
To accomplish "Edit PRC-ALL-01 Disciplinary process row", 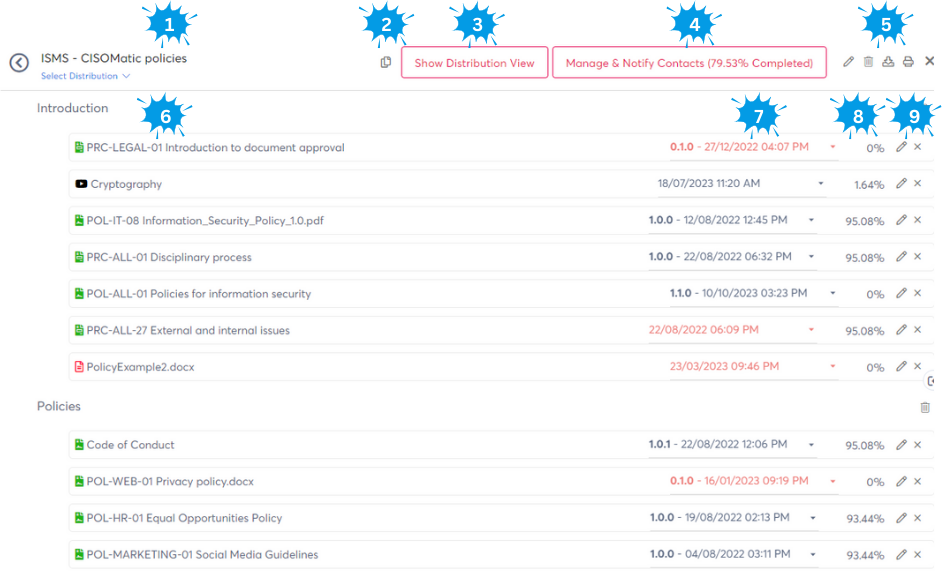I will tap(901, 256).
